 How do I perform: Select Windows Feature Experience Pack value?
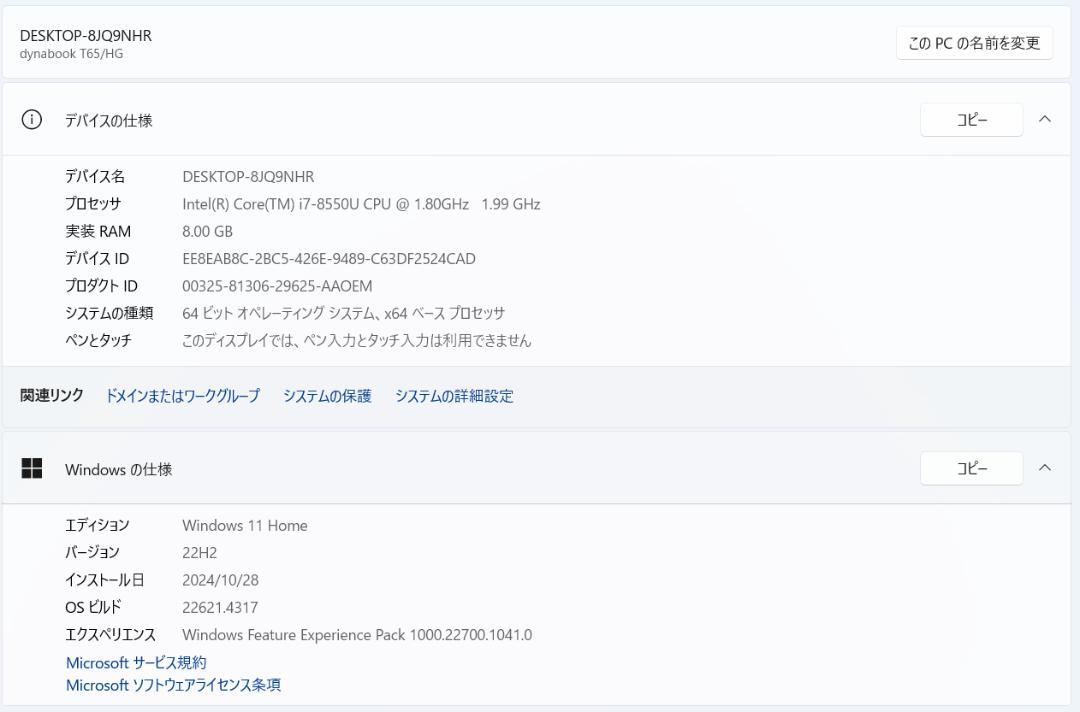click(x=357, y=635)
